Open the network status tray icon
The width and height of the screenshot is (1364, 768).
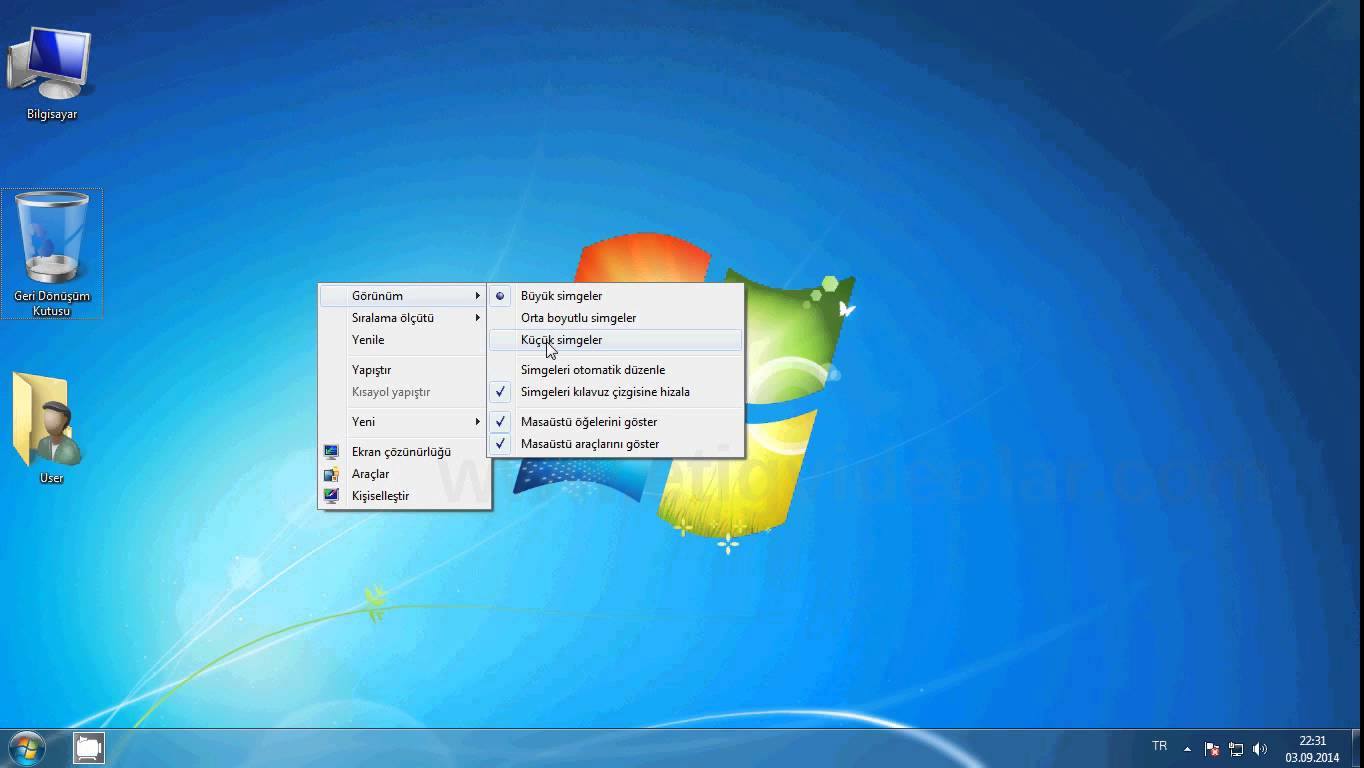(x=1236, y=748)
